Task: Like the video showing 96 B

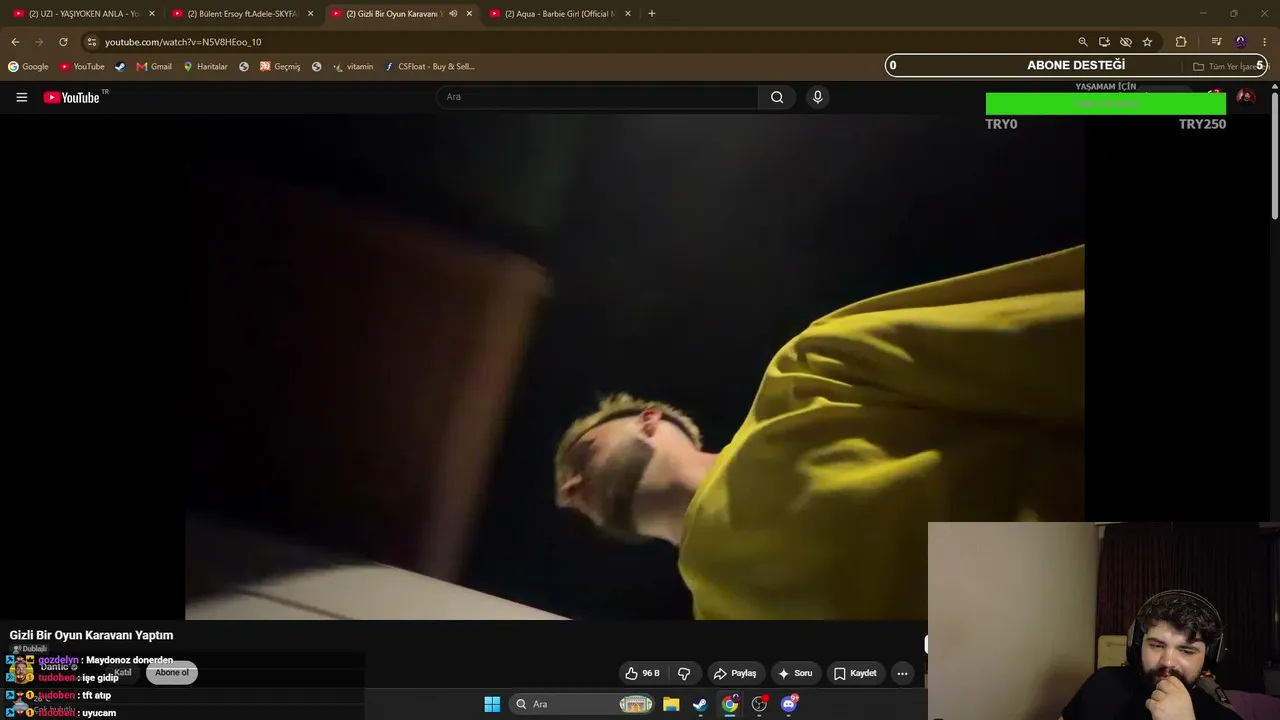Action: tap(642, 673)
